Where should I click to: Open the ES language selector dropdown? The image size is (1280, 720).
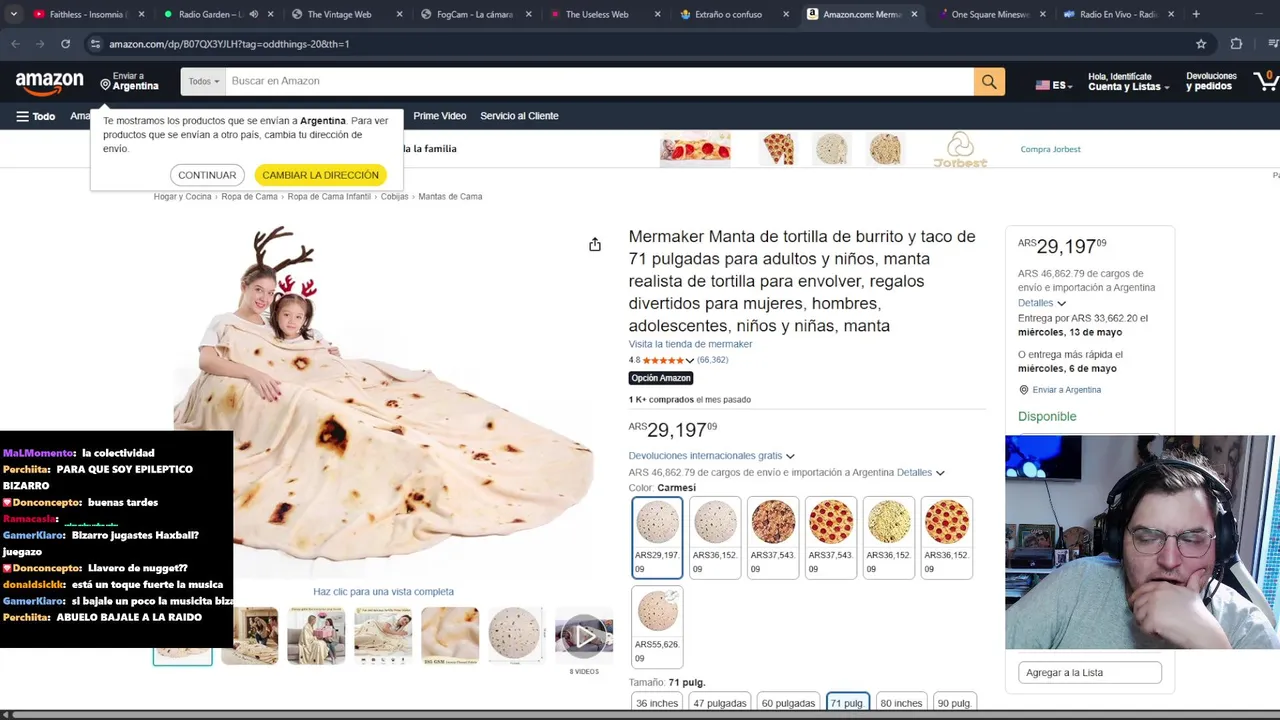(1054, 86)
